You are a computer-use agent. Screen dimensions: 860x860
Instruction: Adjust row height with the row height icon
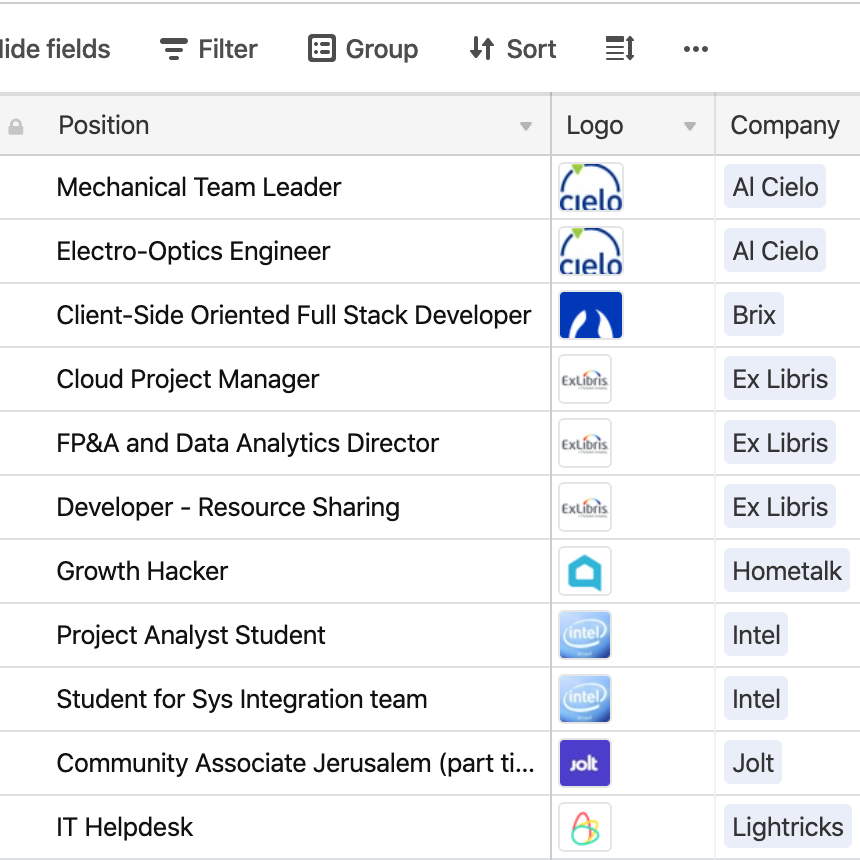click(618, 48)
